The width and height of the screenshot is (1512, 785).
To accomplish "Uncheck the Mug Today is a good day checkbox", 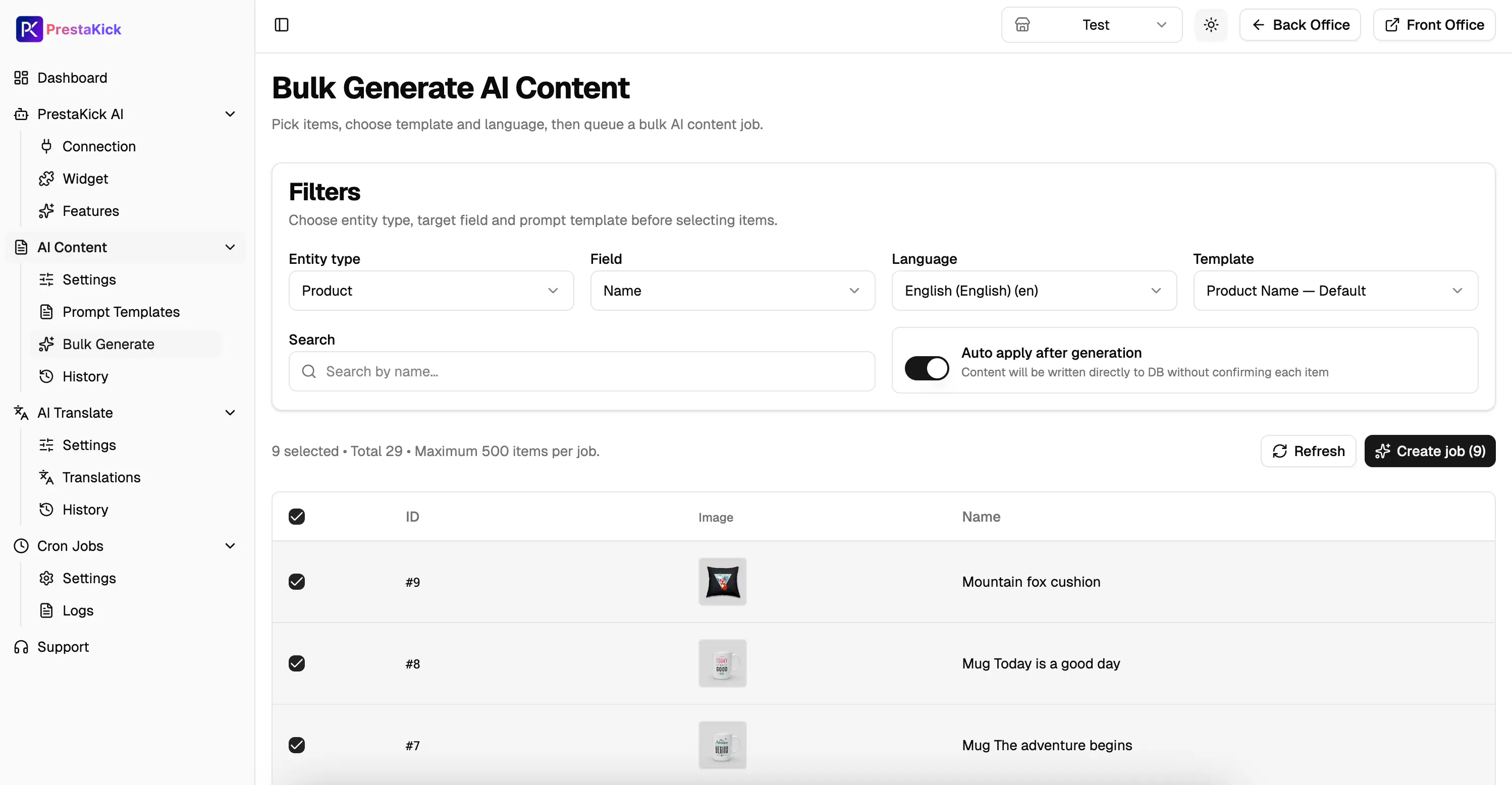I will point(297,663).
